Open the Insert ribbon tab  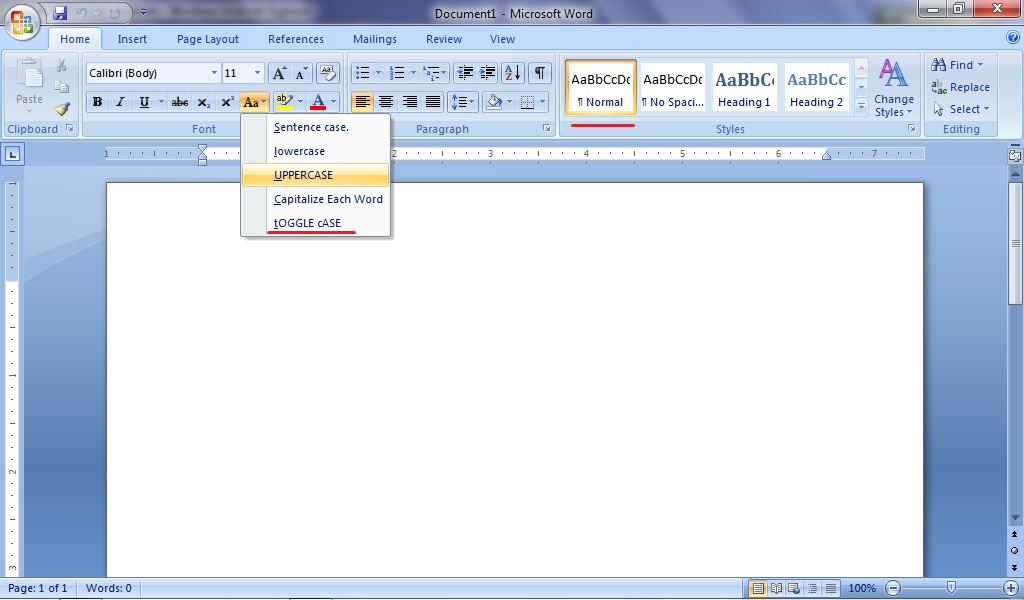132,39
